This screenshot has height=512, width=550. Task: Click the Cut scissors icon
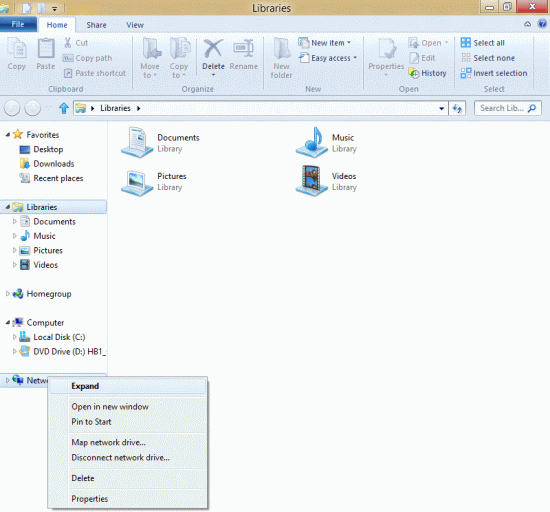pos(68,43)
